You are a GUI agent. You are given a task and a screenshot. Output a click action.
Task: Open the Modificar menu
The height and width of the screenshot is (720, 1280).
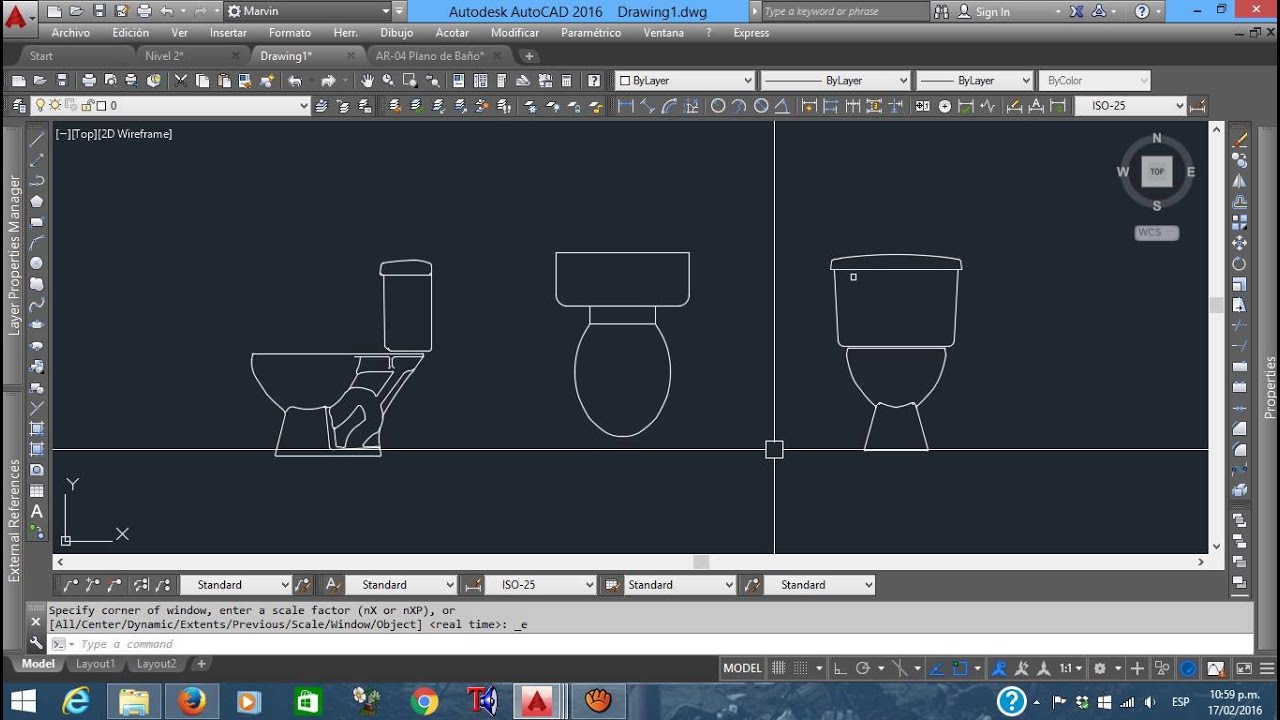coord(515,33)
